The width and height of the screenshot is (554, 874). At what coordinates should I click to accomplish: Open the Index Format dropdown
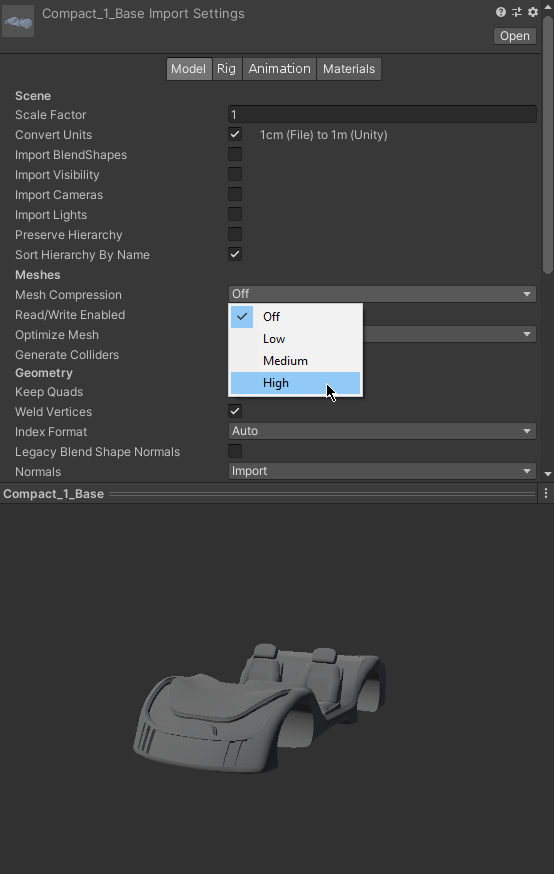[382, 431]
